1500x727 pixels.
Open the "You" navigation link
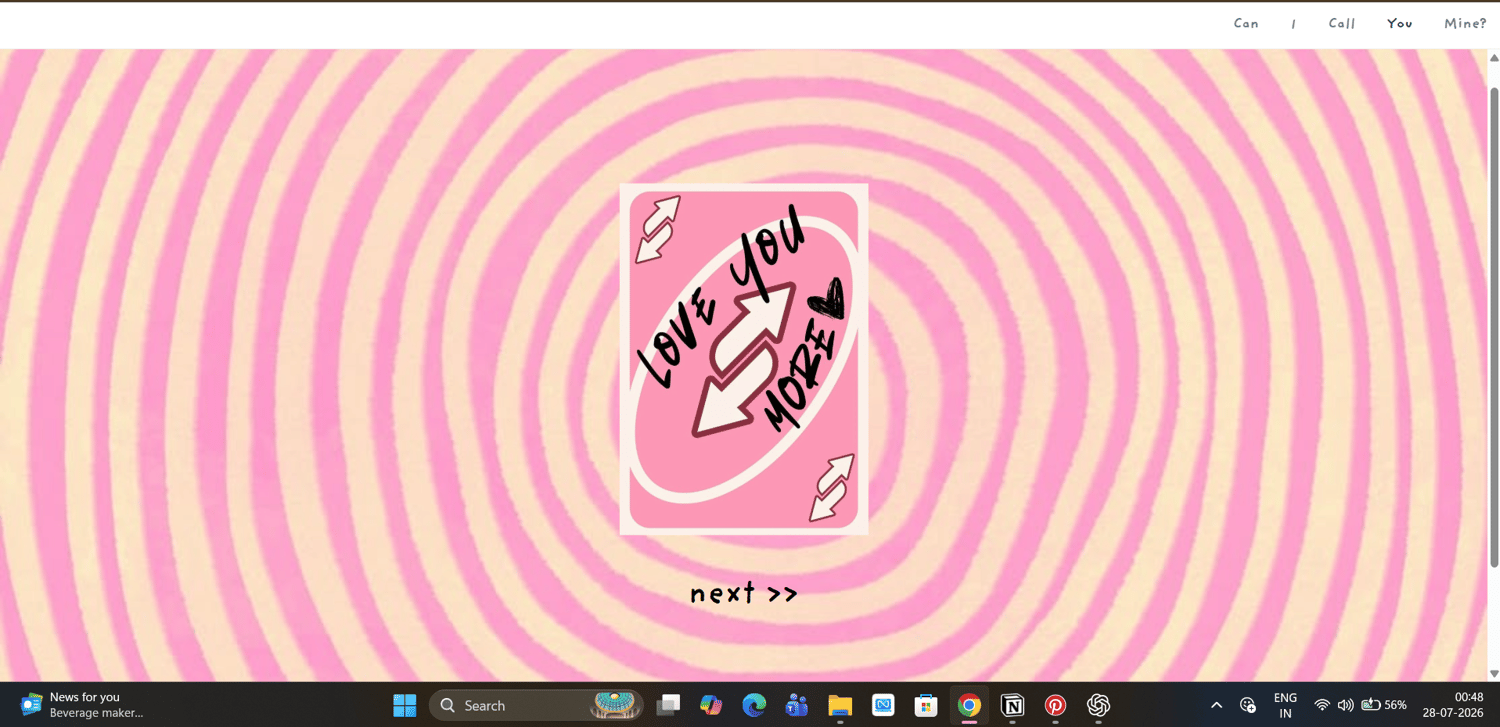[x=1400, y=23]
